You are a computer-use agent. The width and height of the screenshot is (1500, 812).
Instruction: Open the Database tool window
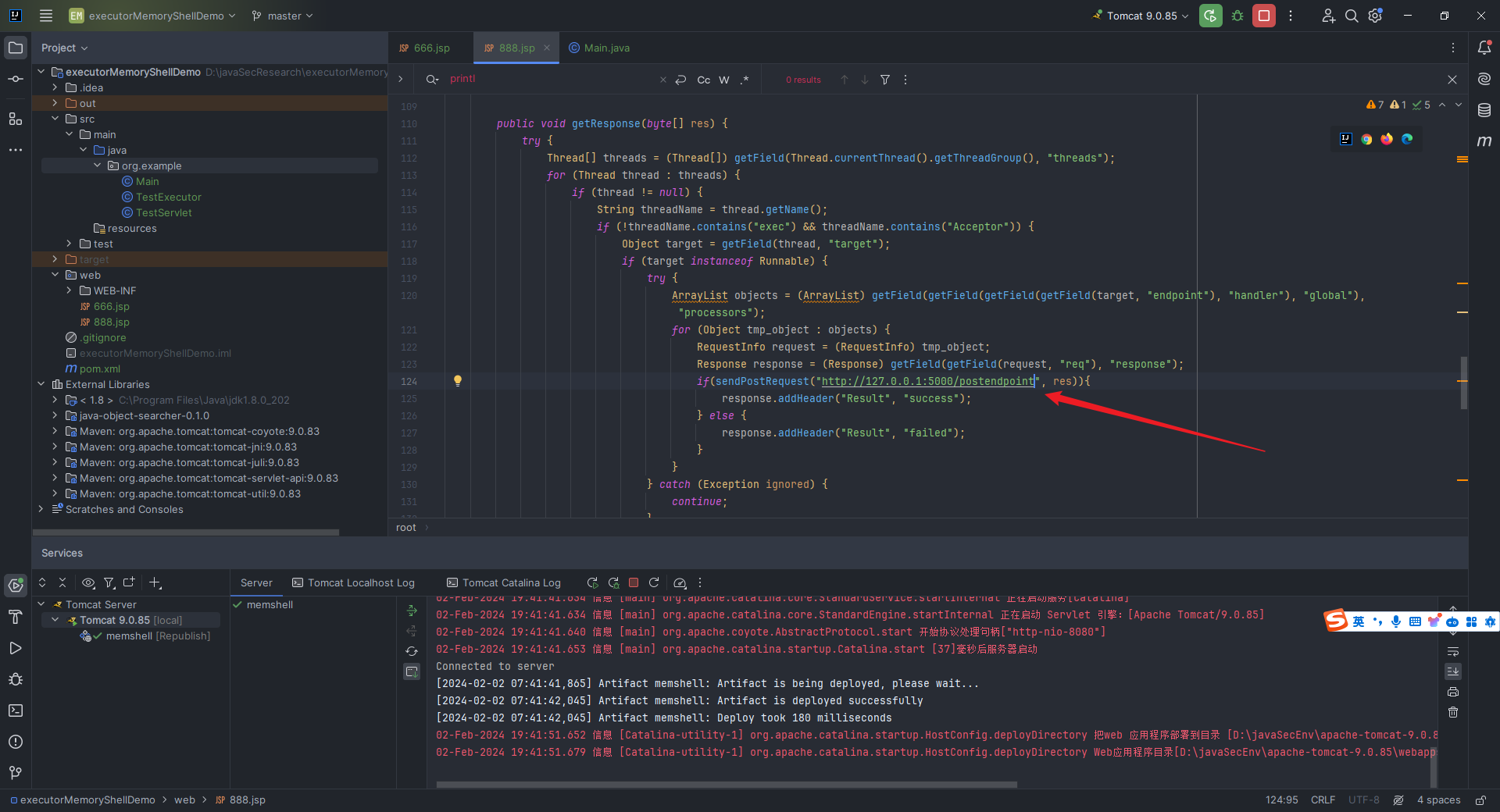coord(1484,110)
